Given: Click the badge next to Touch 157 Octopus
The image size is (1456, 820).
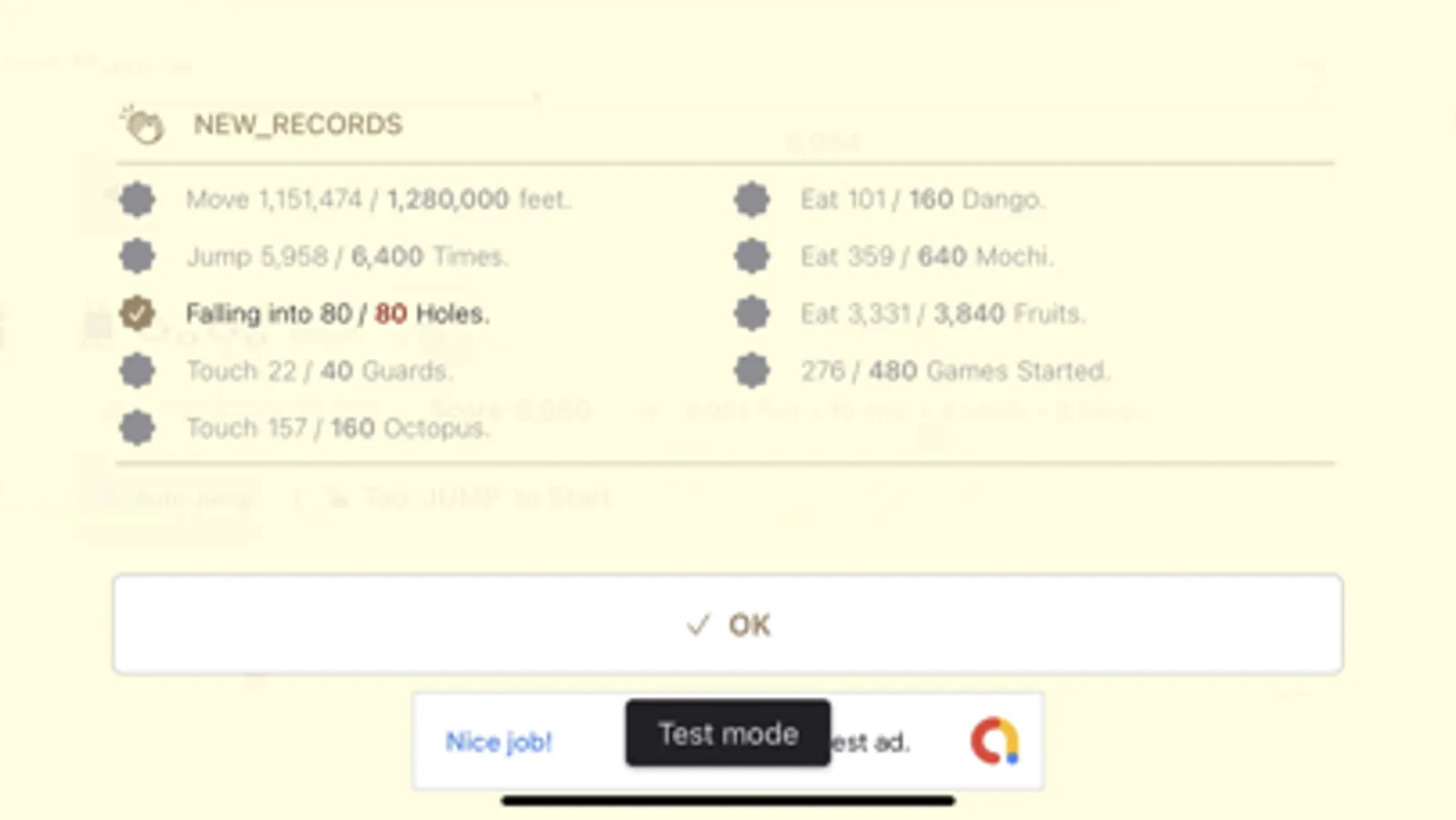Looking at the screenshot, I should 137,427.
